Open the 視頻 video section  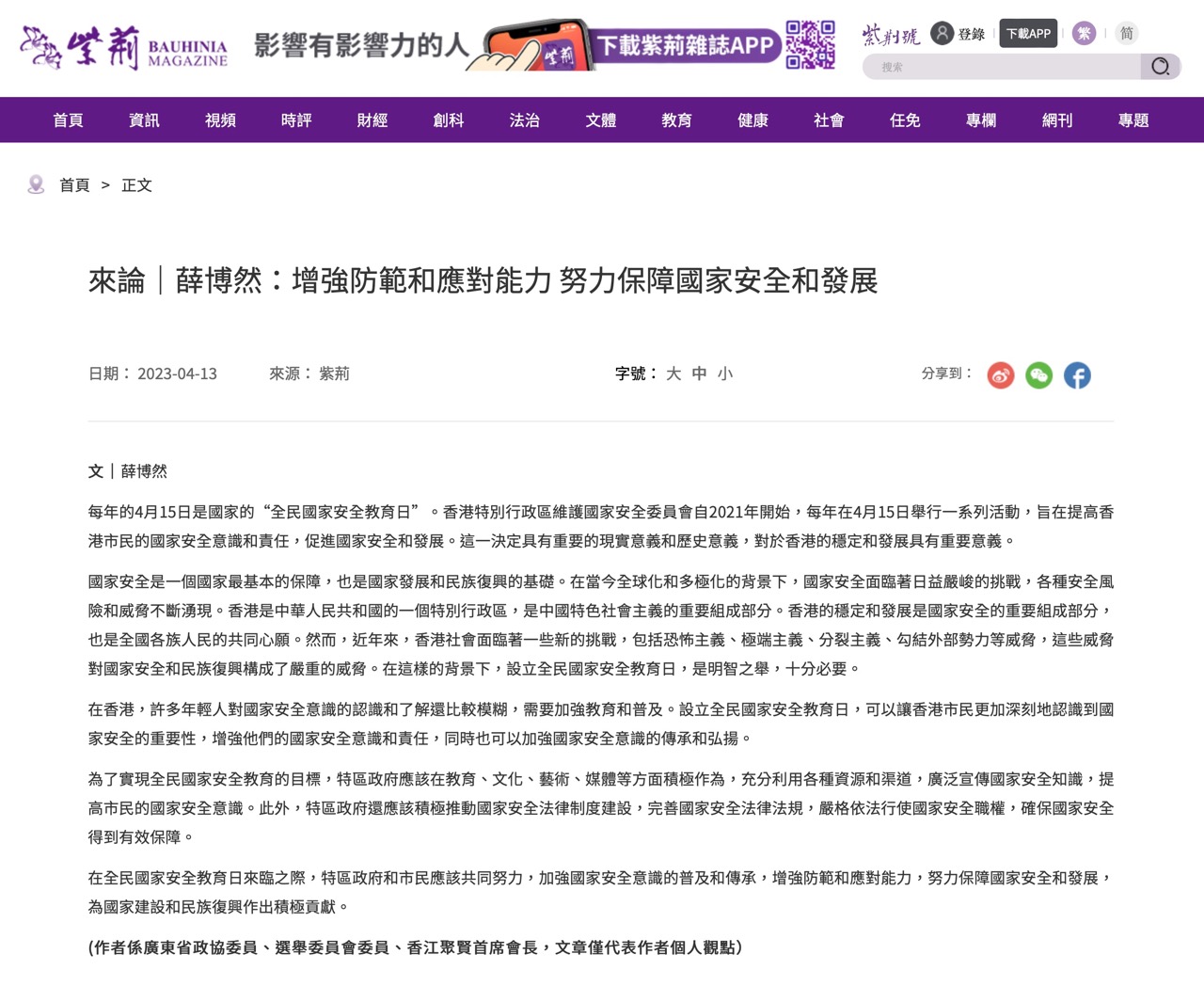point(220,120)
